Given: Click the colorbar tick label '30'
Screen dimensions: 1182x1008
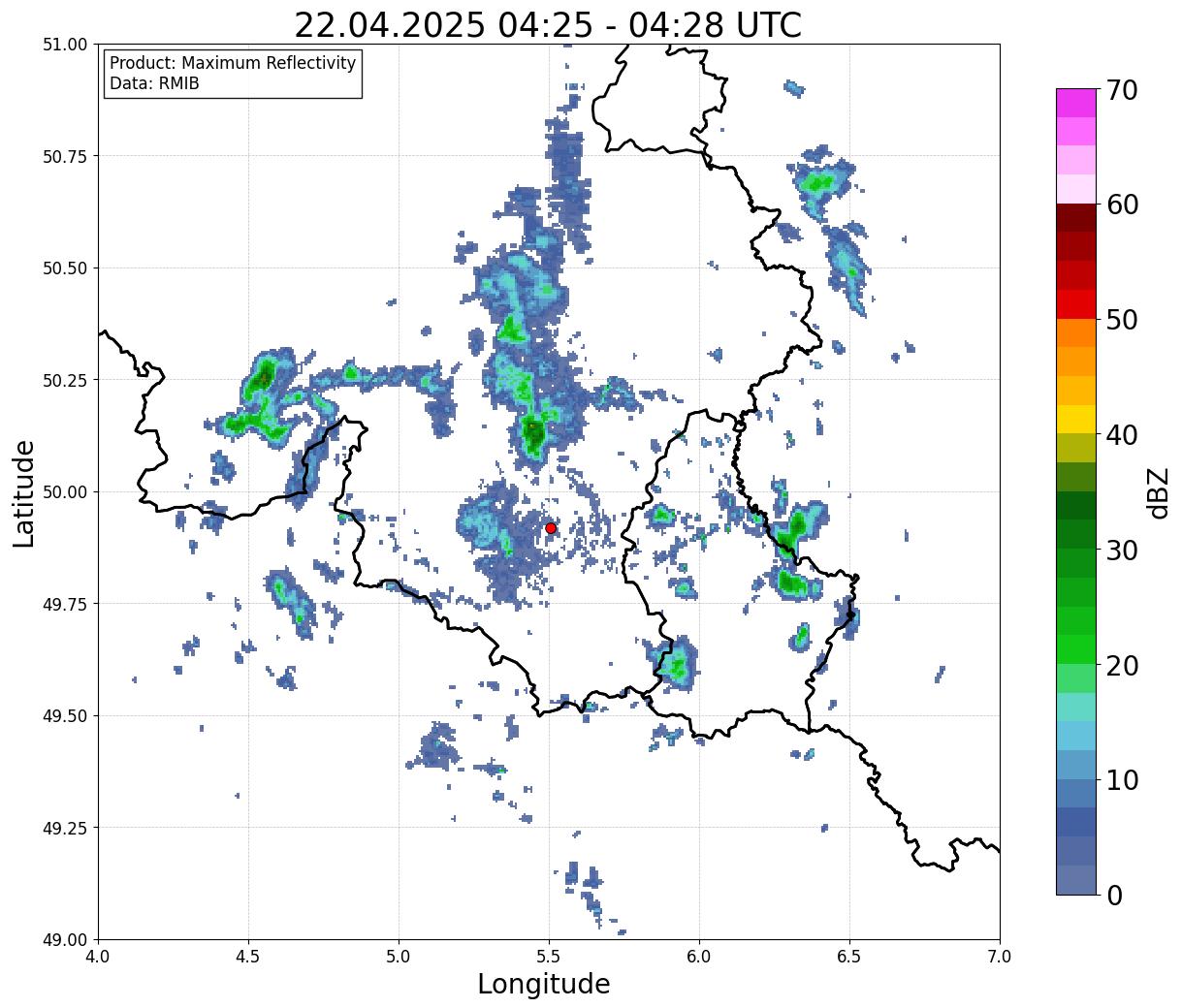Looking at the screenshot, I should click(1122, 551).
